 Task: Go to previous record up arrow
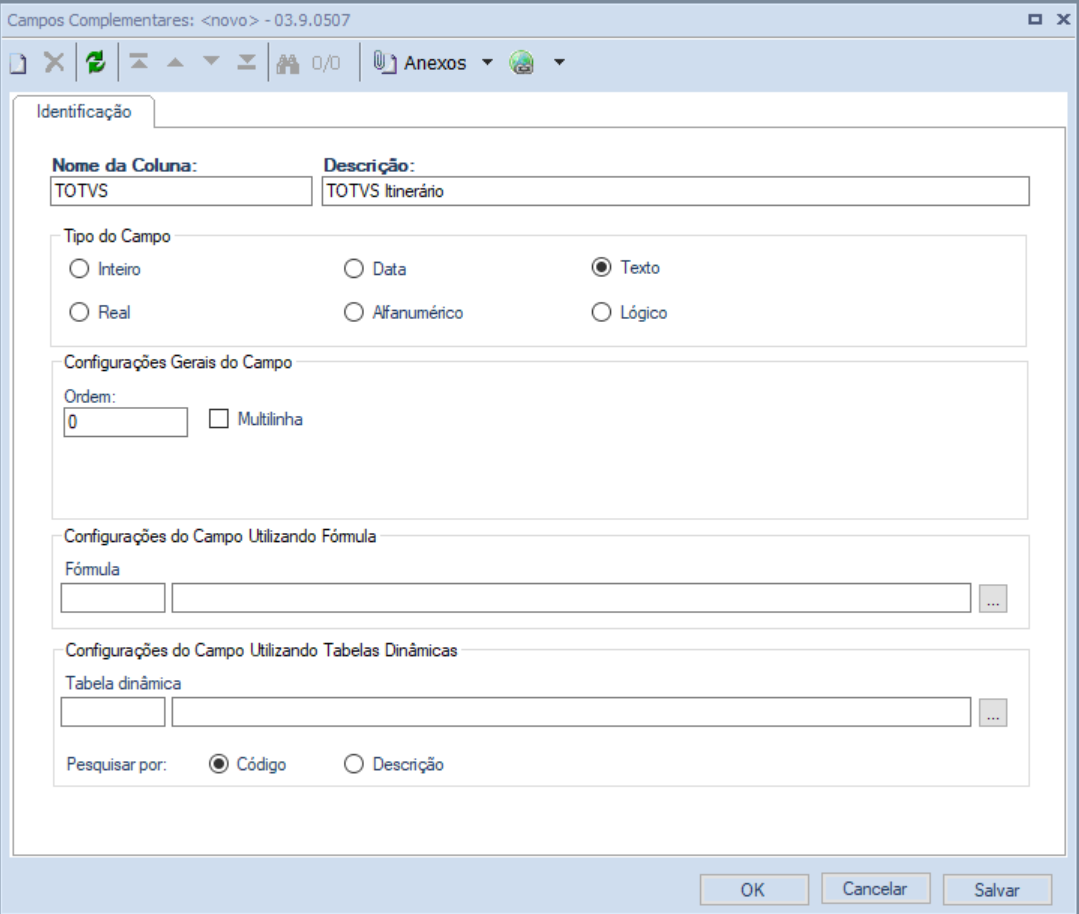coord(175,63)
